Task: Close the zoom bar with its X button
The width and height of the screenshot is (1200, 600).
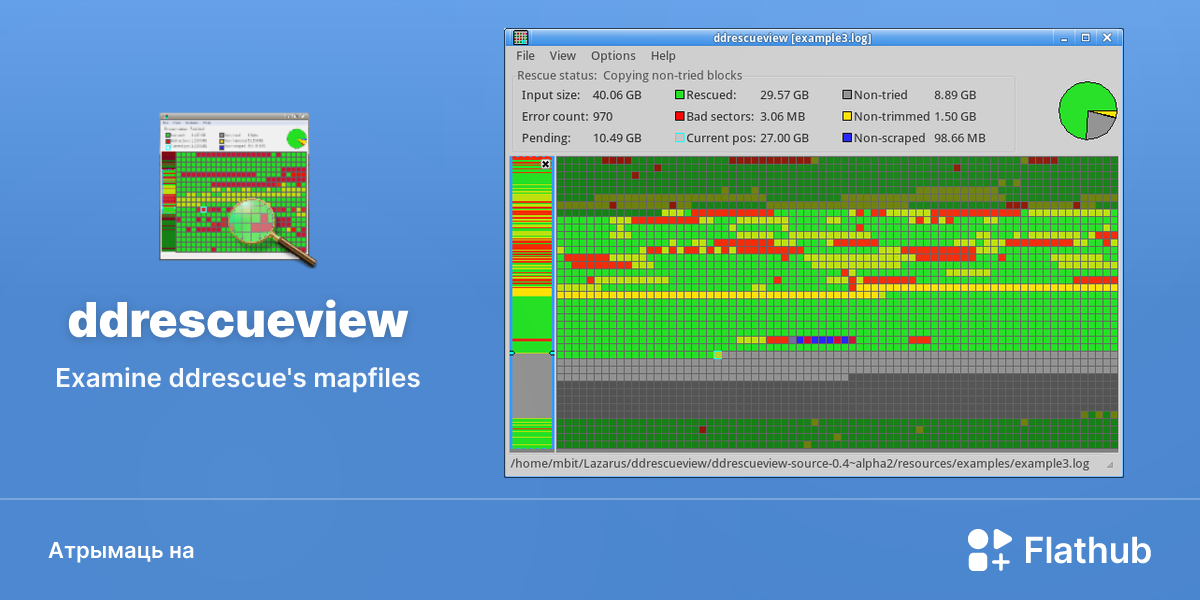Action: point(545,163)
